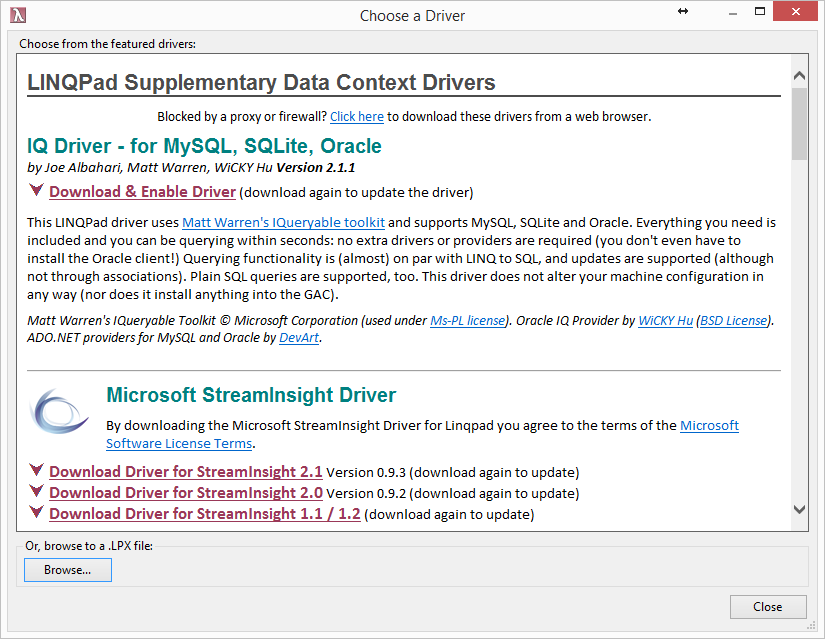This screenshot has height=639, width=825.
Task: Click the 'Version 2.1.1' text
Action: [x=316, y=167]
